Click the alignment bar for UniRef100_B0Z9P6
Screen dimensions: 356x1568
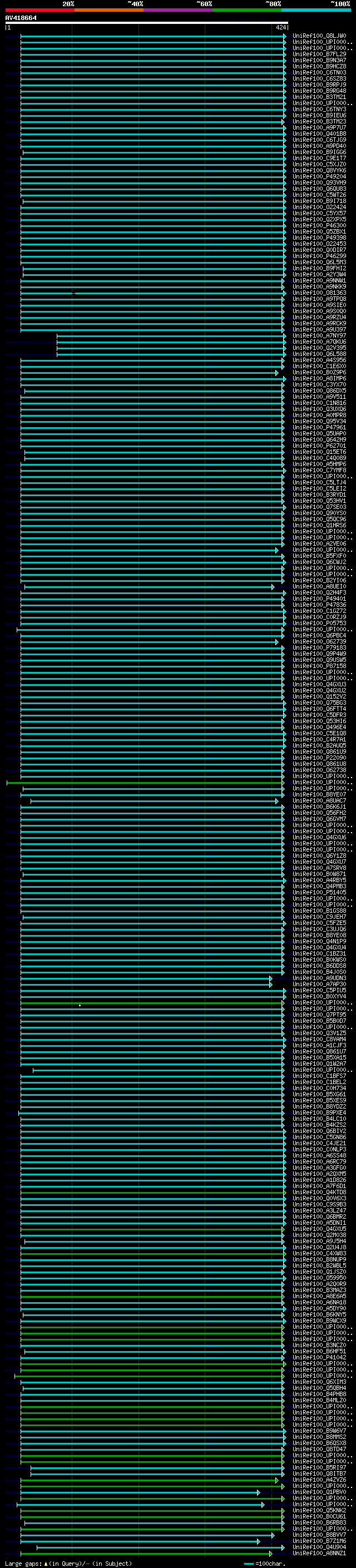(150, 373)
